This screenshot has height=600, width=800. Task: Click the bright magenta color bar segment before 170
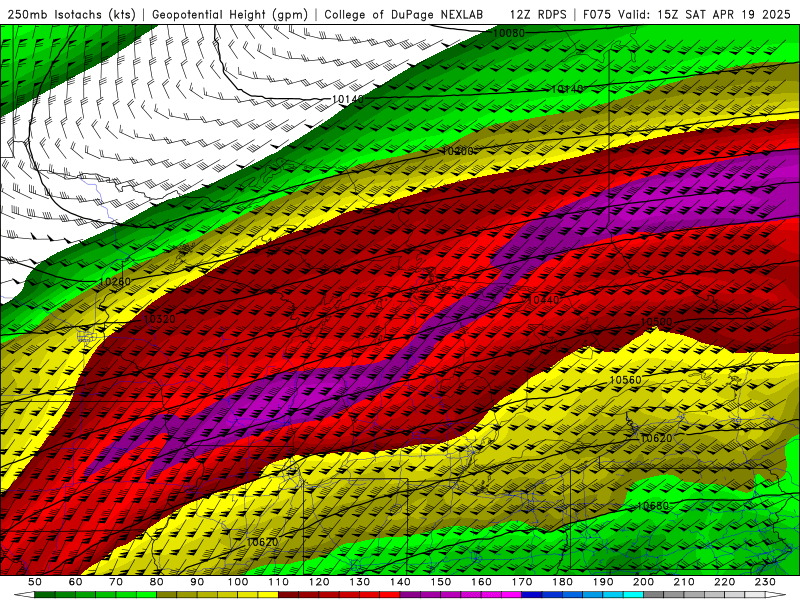click(512, 595)
